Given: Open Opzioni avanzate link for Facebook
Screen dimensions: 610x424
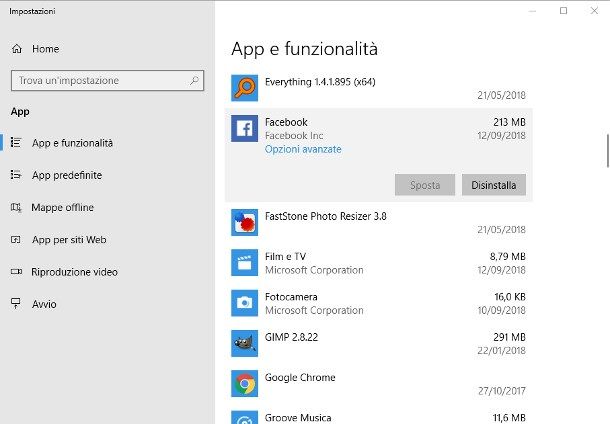Looking at the screenshot, I should click(303, 149).
